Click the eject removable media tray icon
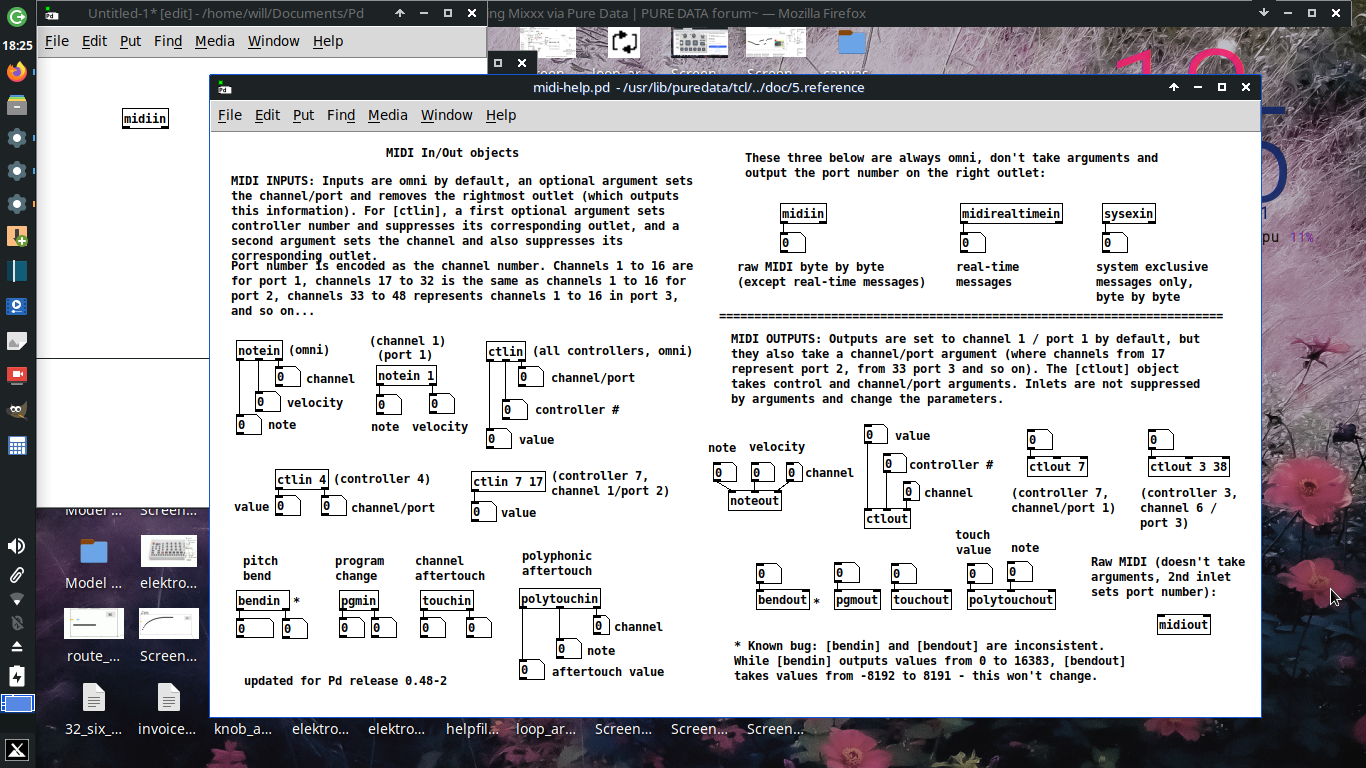Viewport: 1366px width, 768px height. (17, 646)
